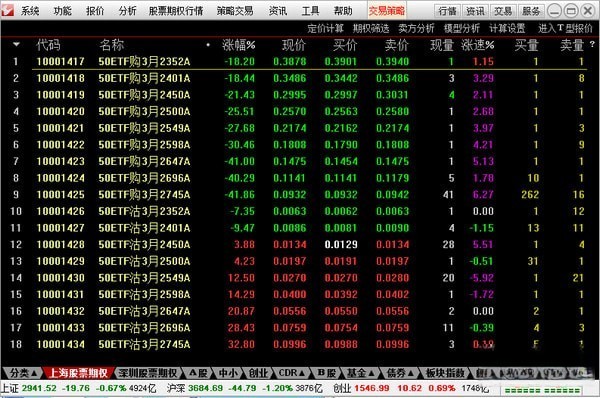Open the CDR tab dropdown
The width and height of the screenshot is (600, 398).
(292, 373)
